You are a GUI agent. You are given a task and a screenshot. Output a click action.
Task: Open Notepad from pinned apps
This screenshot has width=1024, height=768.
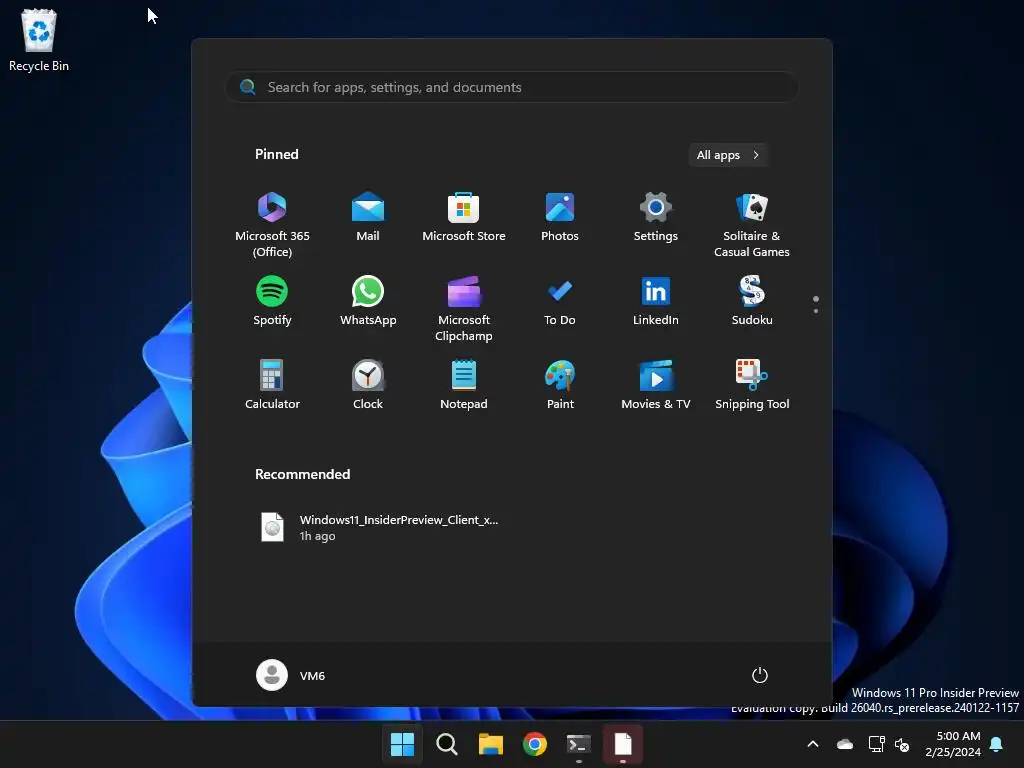[464, 385]
